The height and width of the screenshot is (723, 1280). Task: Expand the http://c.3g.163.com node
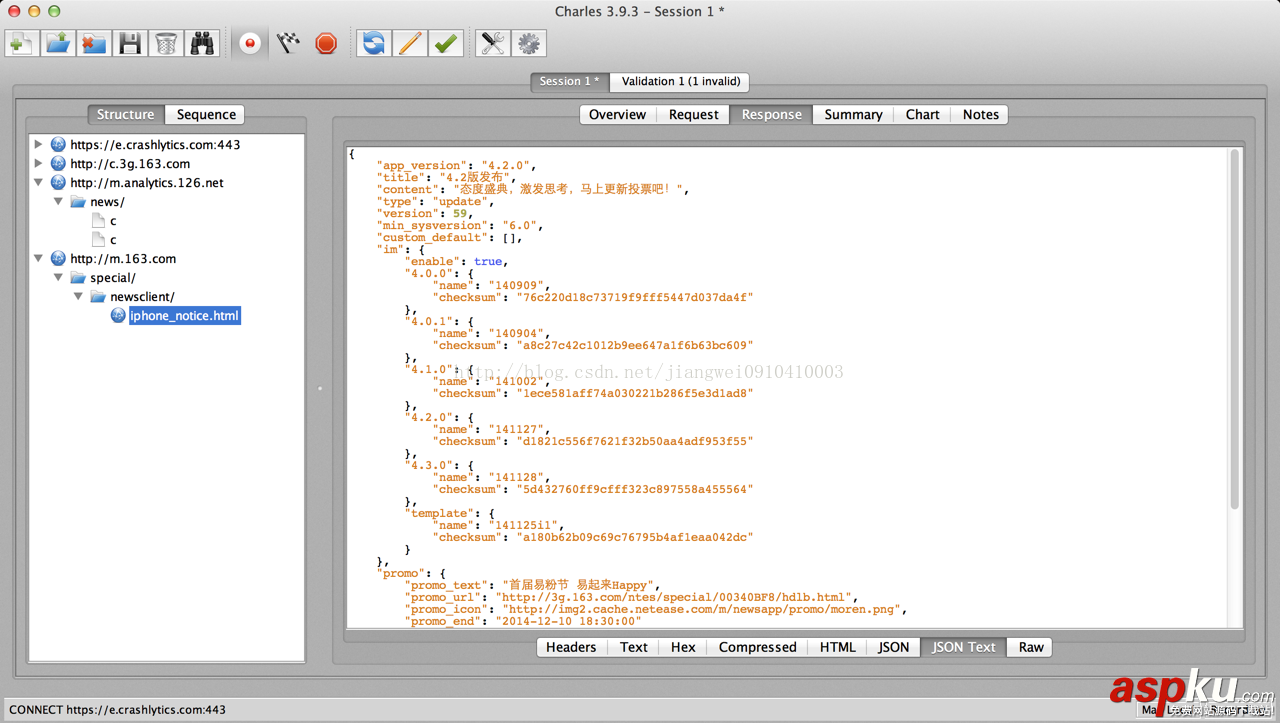click(x=39, y=164)
